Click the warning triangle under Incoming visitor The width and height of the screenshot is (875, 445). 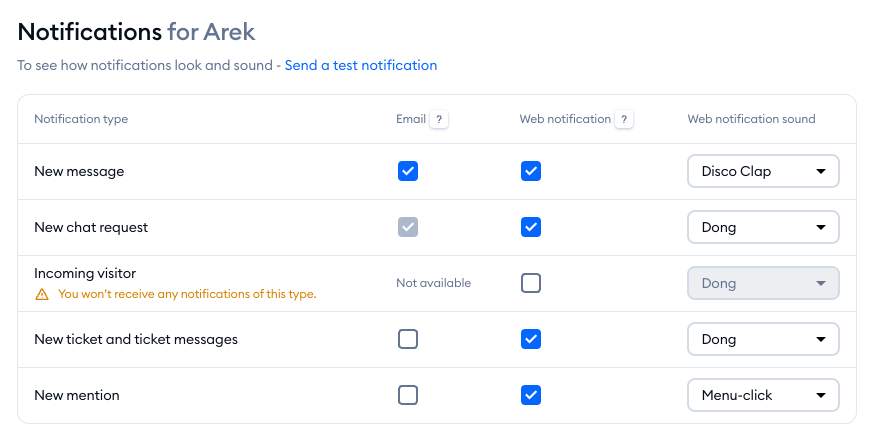42,294
